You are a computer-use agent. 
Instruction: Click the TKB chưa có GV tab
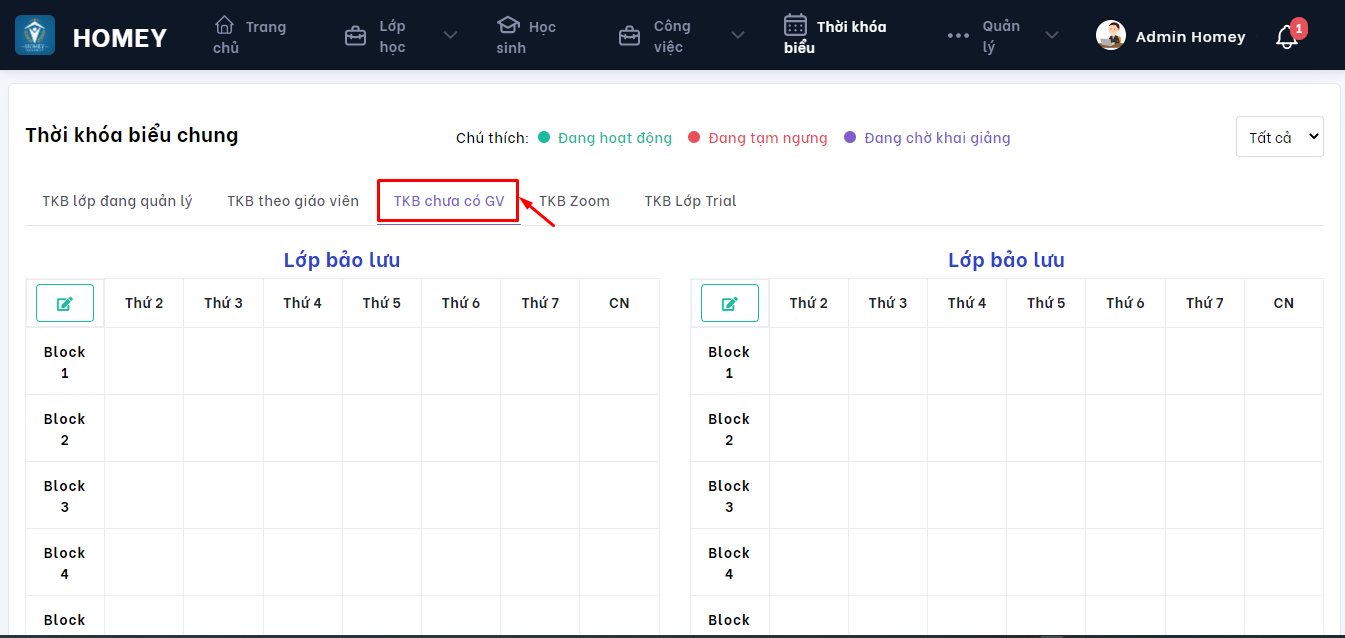tap(449, 201)
